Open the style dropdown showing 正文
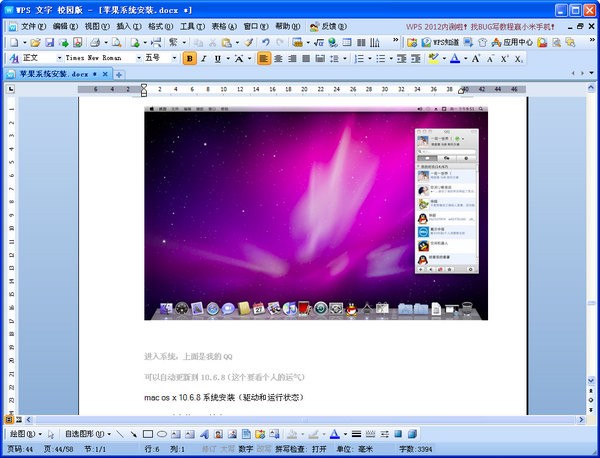This screenshot has width=600, height=458. click(60, 58)
